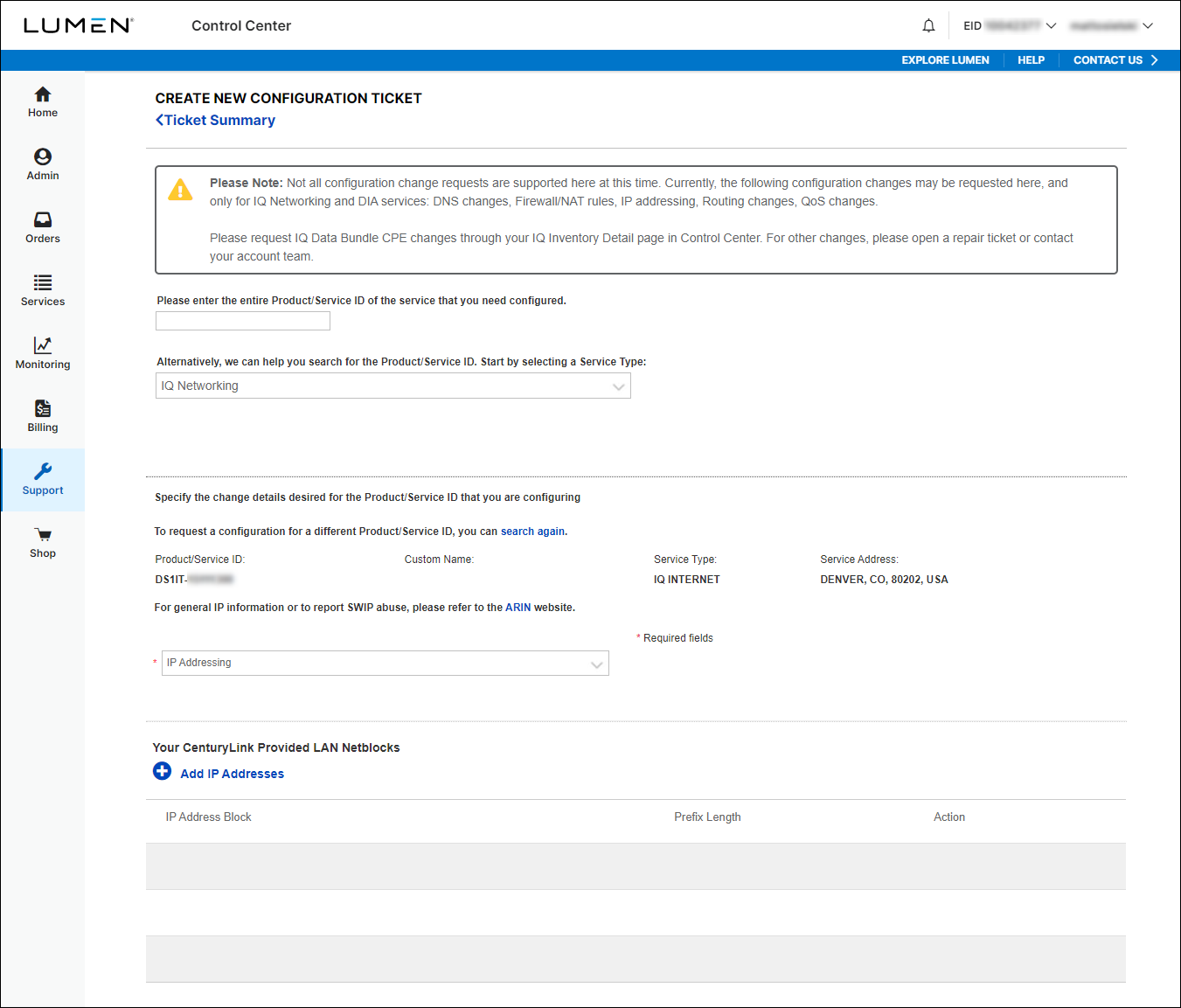Click Contact Us in the blue bar
The height and width of the screenshot is (1008, 1181).
1115,60
